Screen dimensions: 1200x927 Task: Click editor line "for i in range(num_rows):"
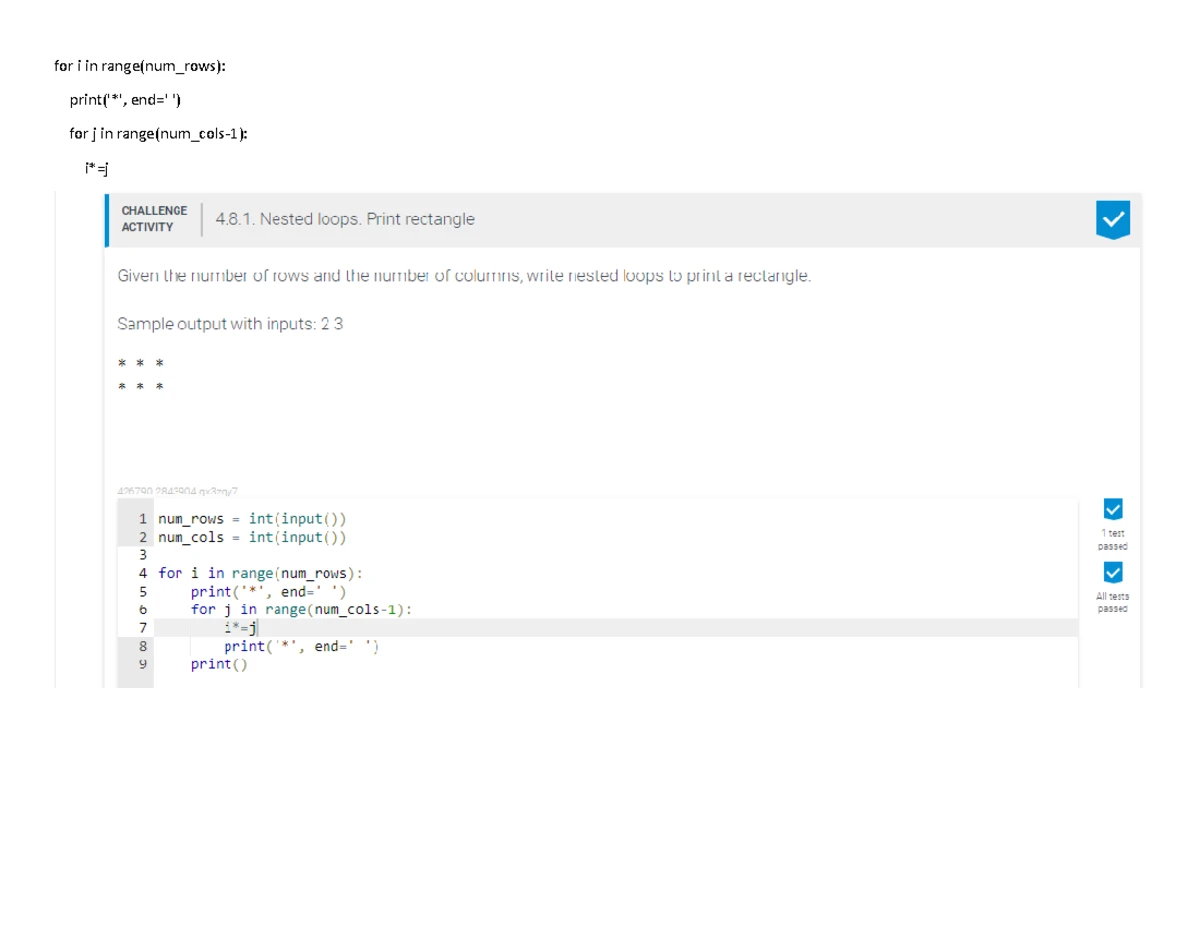[x=260, y=574]
